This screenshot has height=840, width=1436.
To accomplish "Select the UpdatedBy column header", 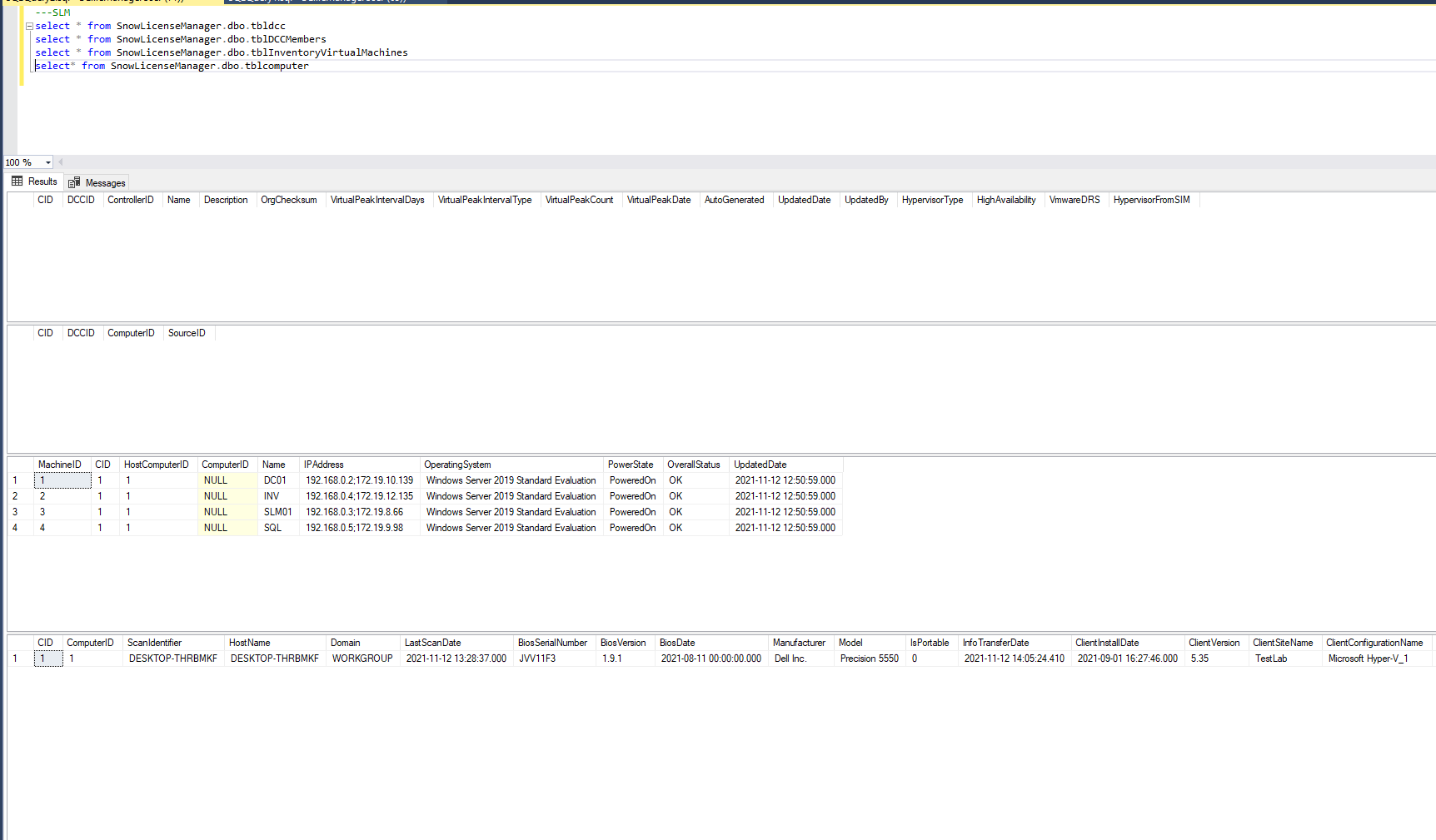I will pos(866,200).
